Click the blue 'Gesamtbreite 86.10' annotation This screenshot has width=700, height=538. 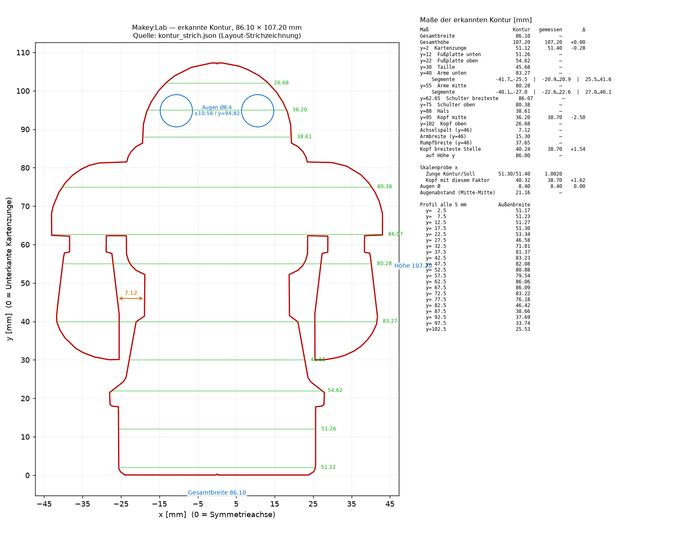tap(217, 492)
